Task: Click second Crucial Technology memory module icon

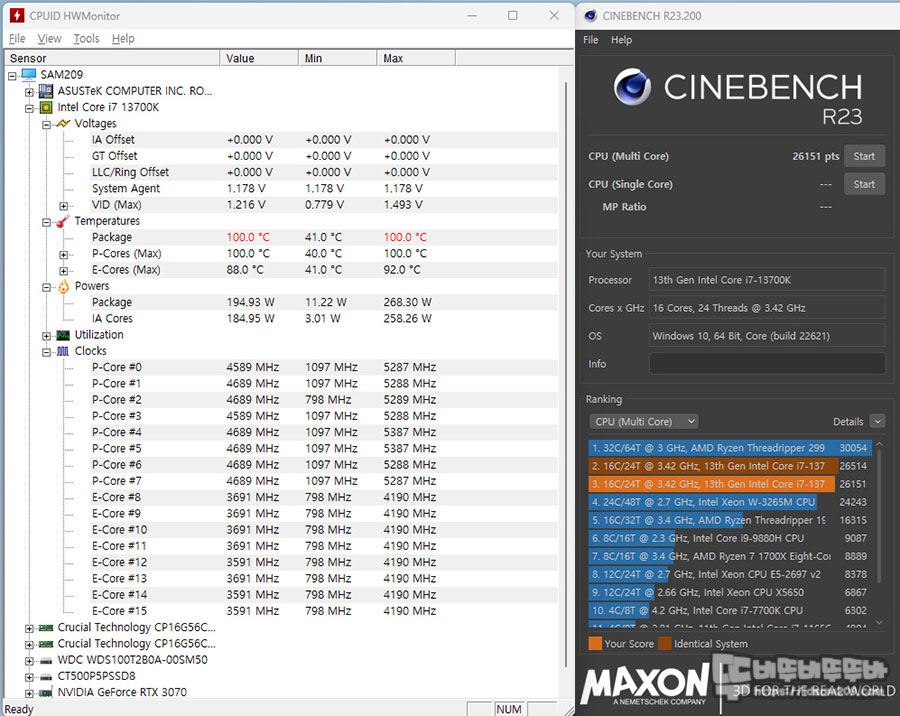Action: pyautogui.click(x=46, y=644)
